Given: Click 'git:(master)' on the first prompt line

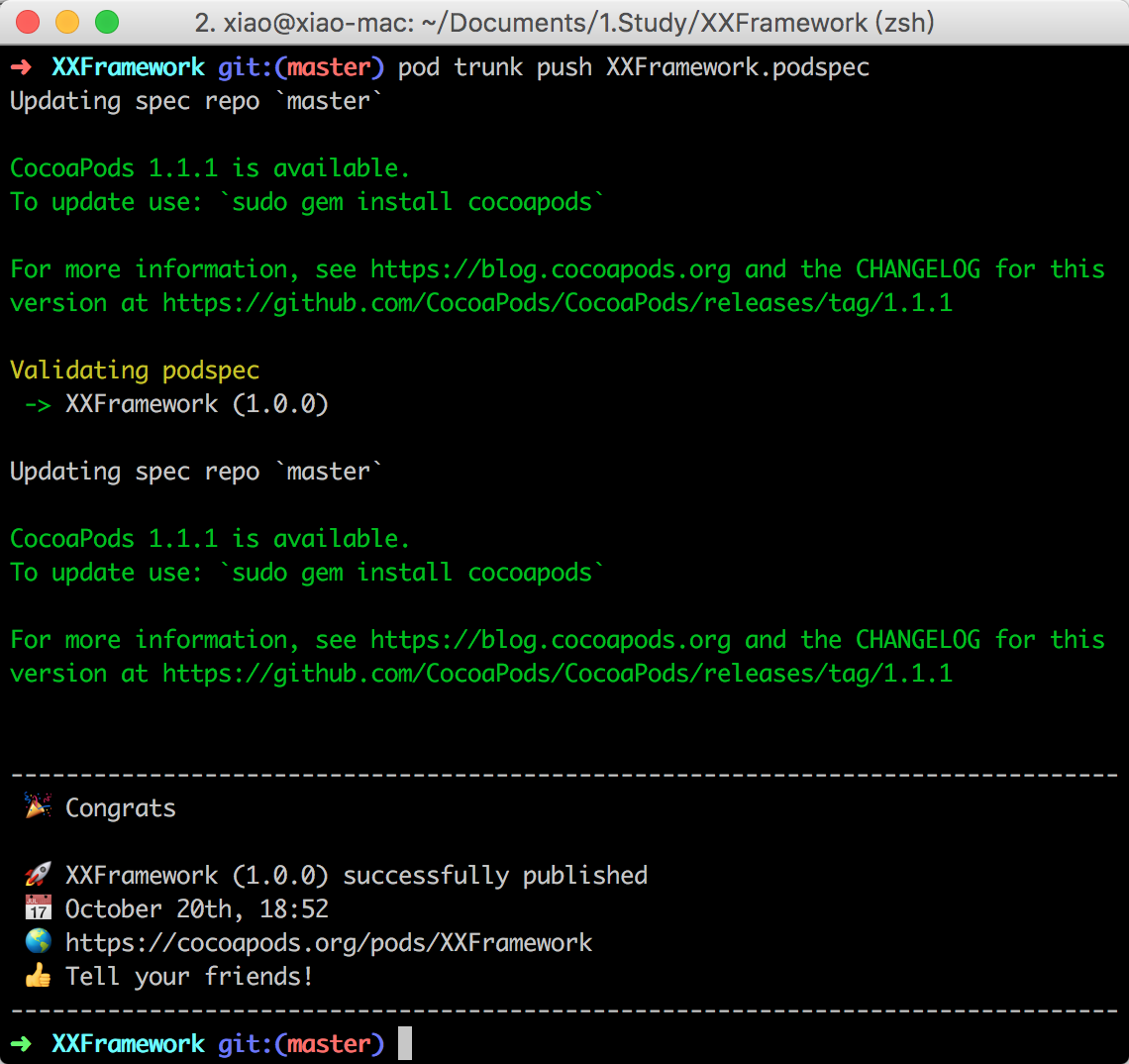Looking at the screenshot, I should pyautogui.click(x=301, y=67).
